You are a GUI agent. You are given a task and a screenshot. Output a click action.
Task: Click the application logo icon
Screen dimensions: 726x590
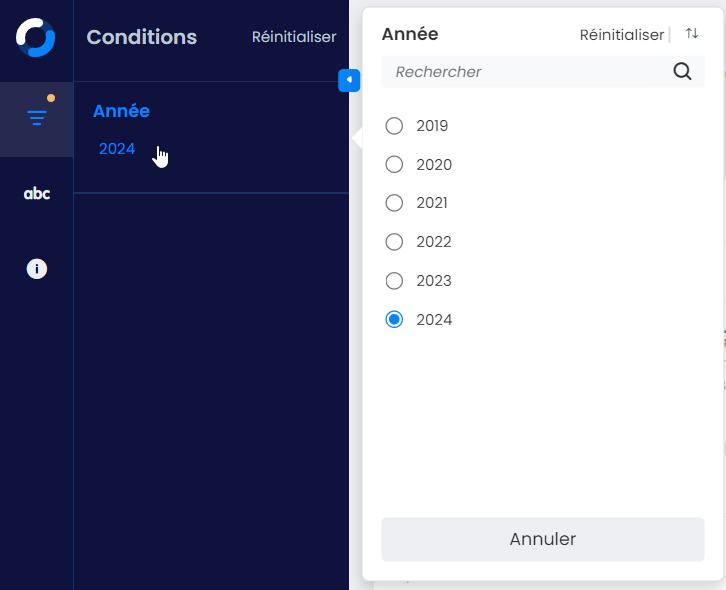point(36,37)
